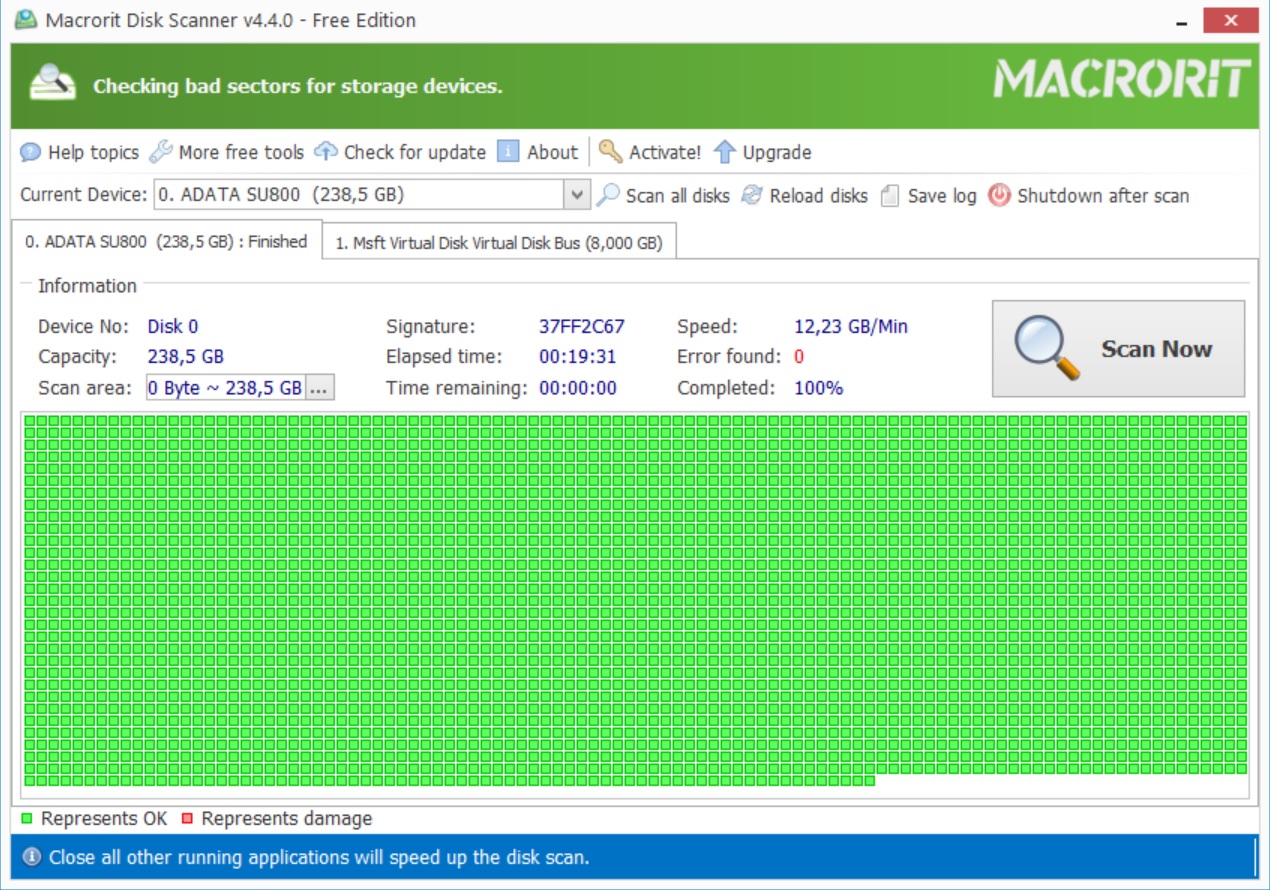Click the More free tools wrench icon
This screenshot has width=1270, height=890.
pyautogui.click(x=160, y=152)
